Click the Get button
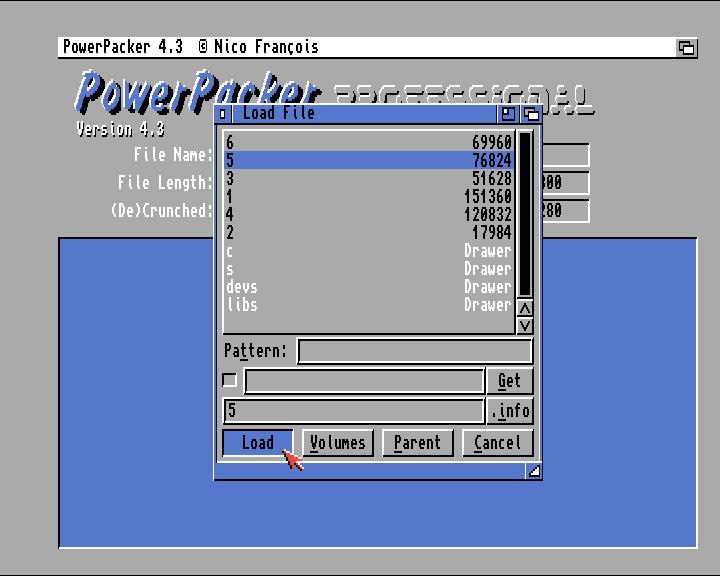This screenshot has width=720, height=576. tap(509, 381)
